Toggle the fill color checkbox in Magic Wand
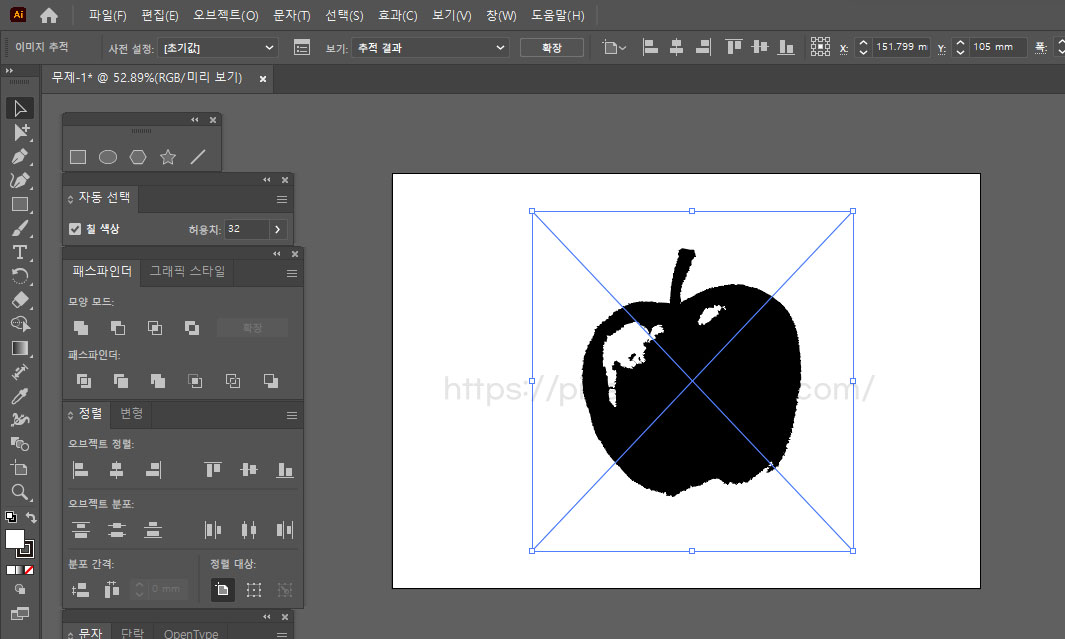The height and width of the screenshot is (639, 1065). tap(75, 229)
